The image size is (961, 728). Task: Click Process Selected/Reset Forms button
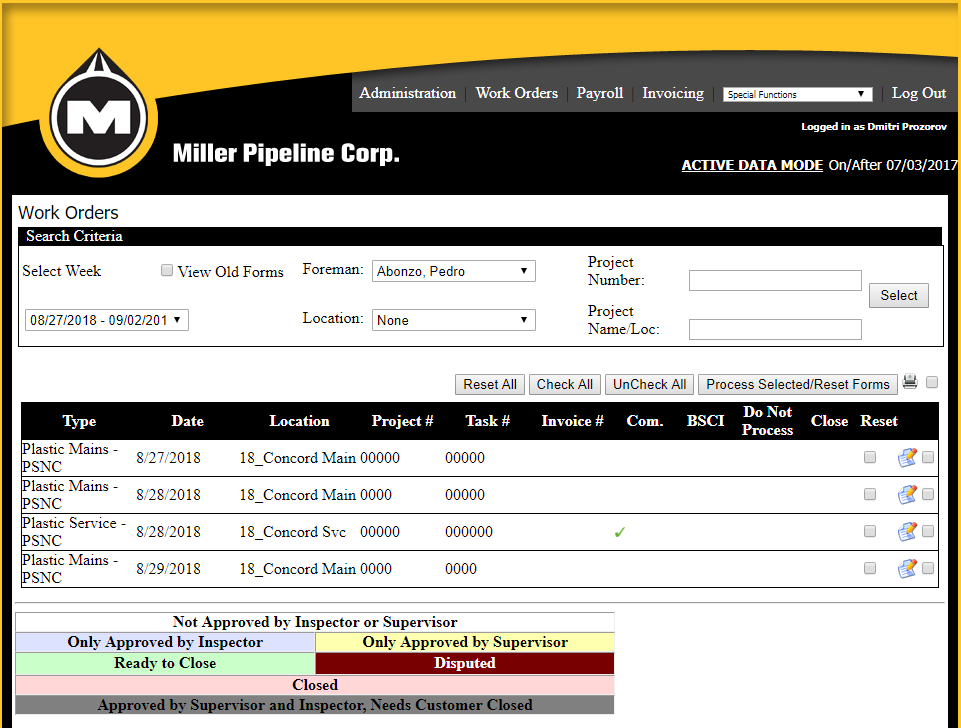click(797, 384)
